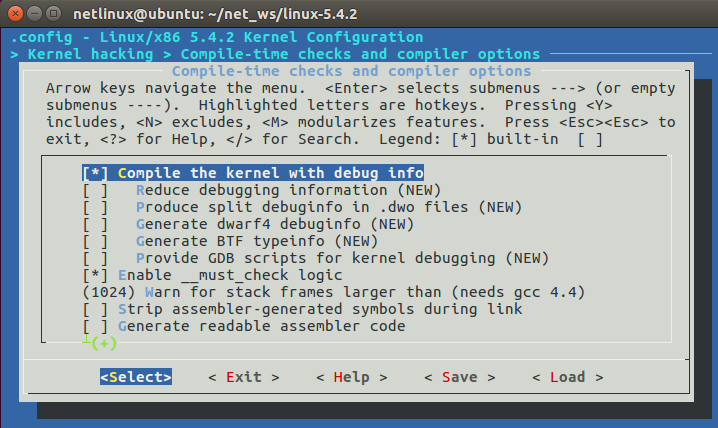Open the Help button
This screenshot has width=718, height=428.
(x=352, y=377)
